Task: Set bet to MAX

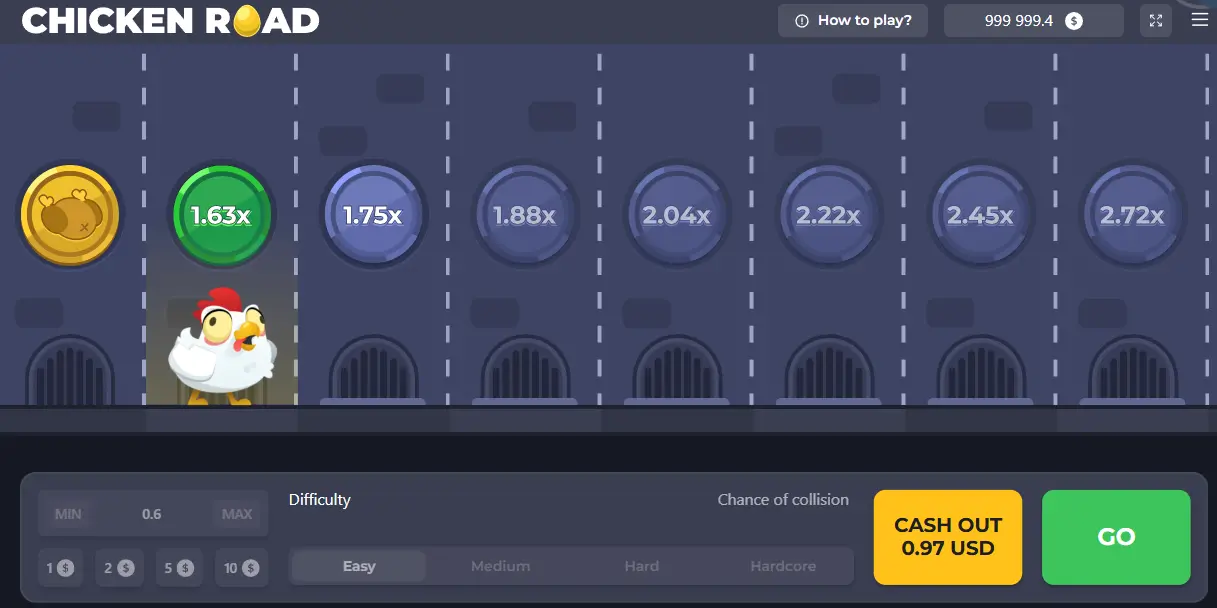Action: click(x=237, y=514)
